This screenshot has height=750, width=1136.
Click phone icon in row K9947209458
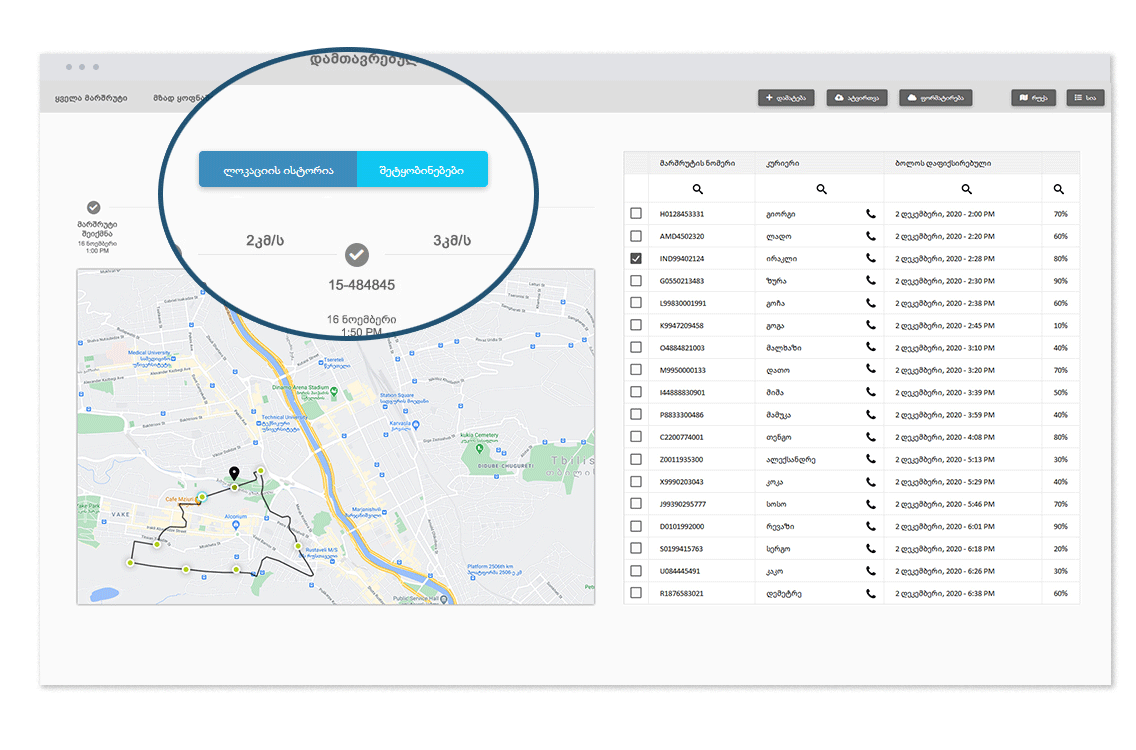pyautogui.click(x=870, y=325)
